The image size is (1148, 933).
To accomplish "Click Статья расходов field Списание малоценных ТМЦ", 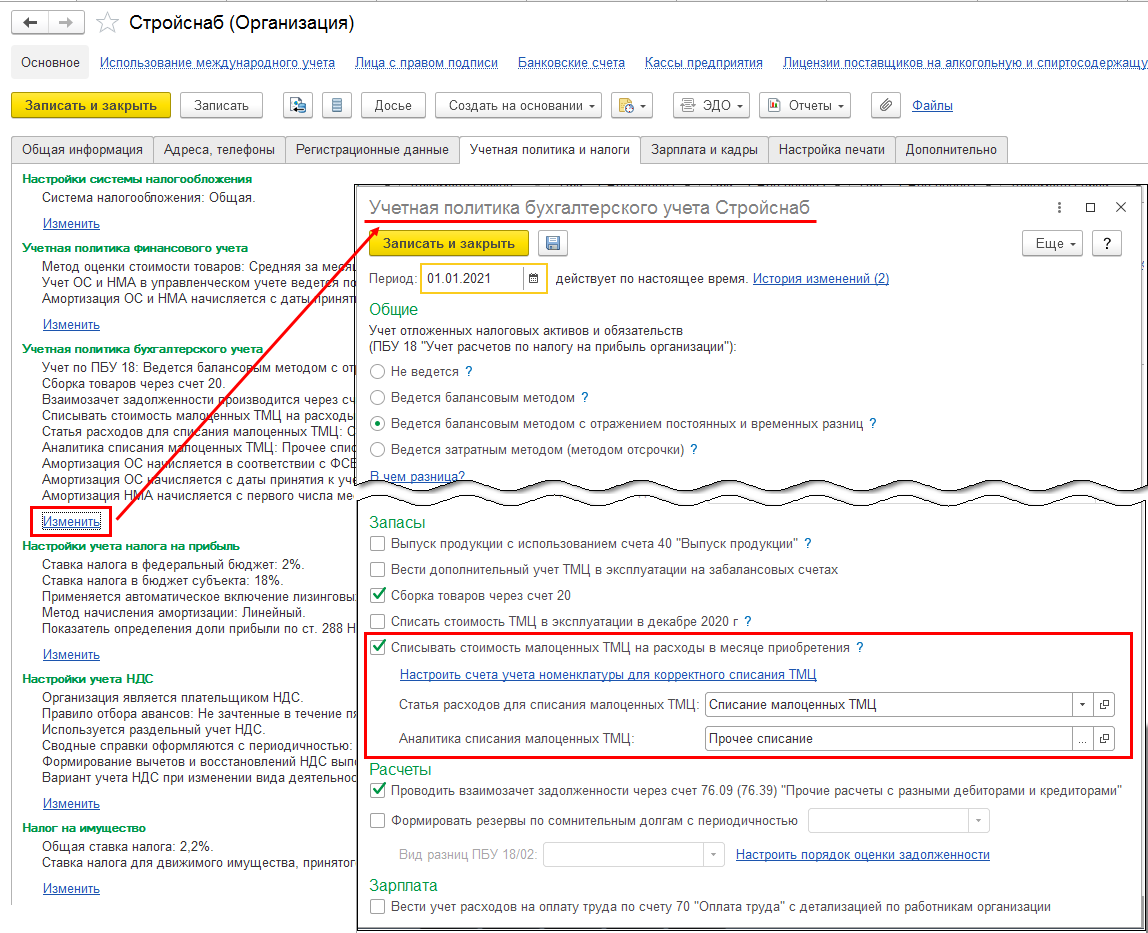I will [889, 705].
